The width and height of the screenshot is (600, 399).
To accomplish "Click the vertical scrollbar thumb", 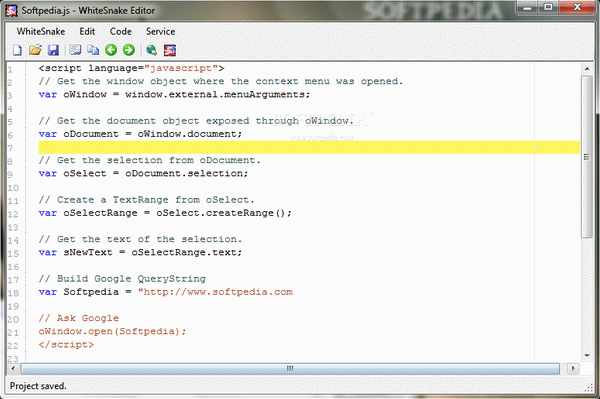I will pyautogui.click(x=587, y=157).
